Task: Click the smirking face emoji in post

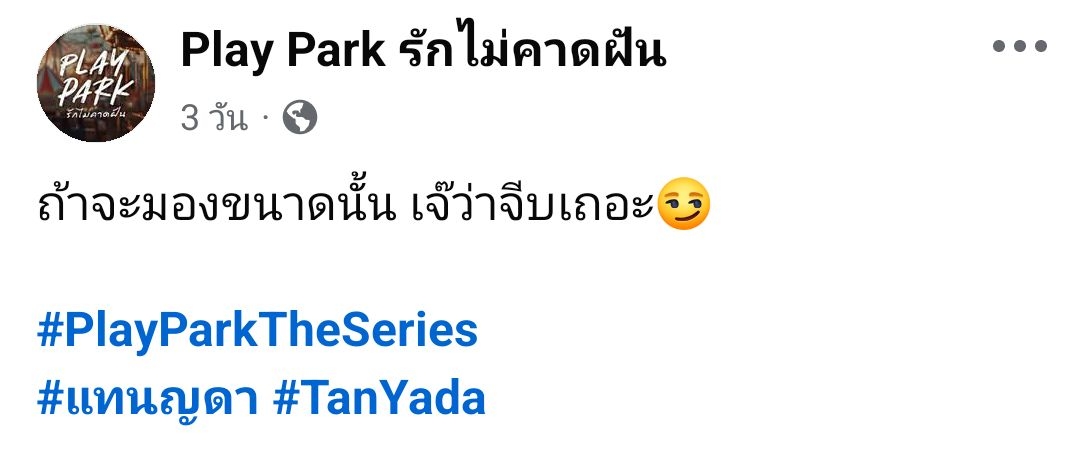Action: coord(683,204)
